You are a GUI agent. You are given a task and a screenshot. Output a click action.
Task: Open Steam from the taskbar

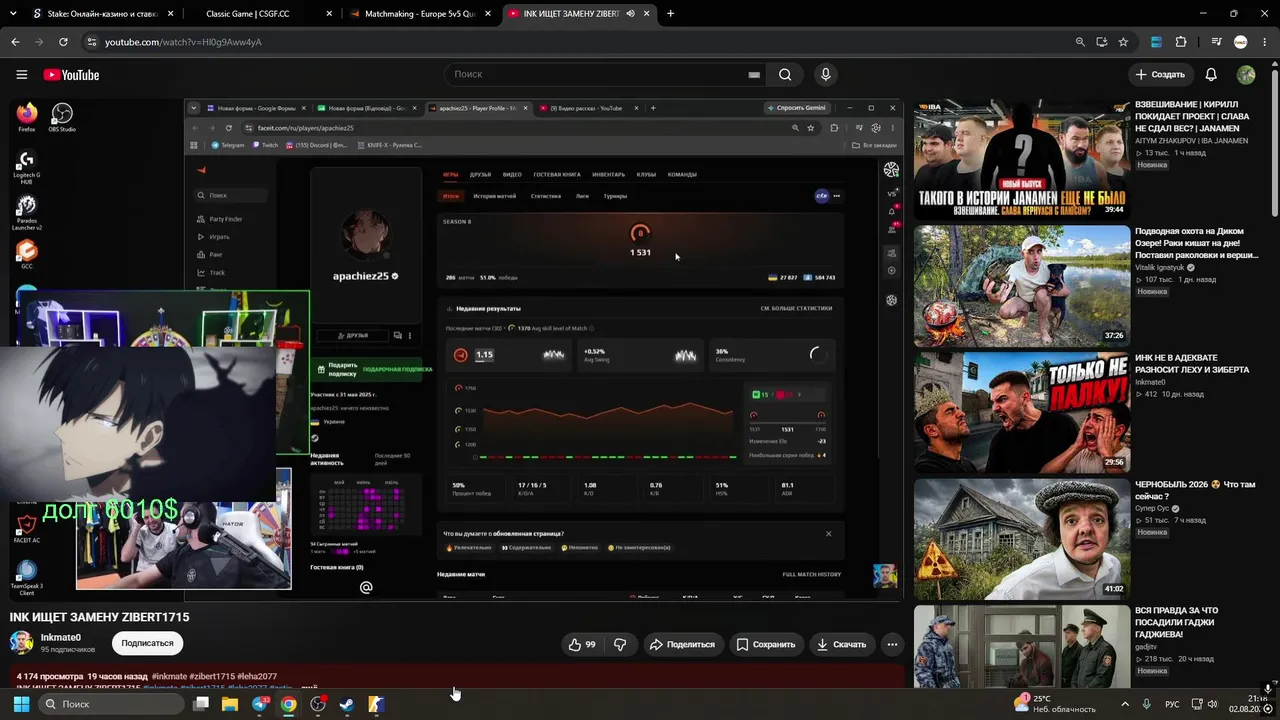[x=347, y=704]
